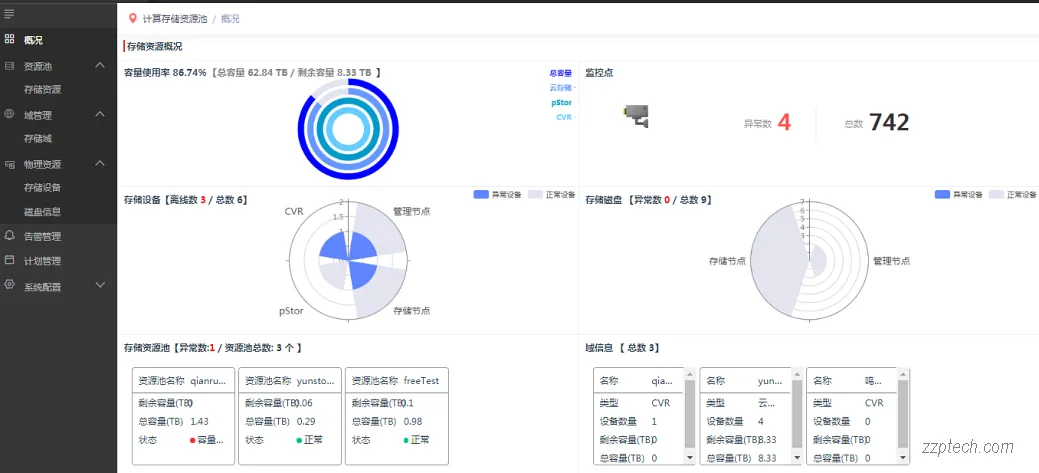The image size is (1039, 473).
Task: Click the red abnormal count 4
Action: pos(784,122)
